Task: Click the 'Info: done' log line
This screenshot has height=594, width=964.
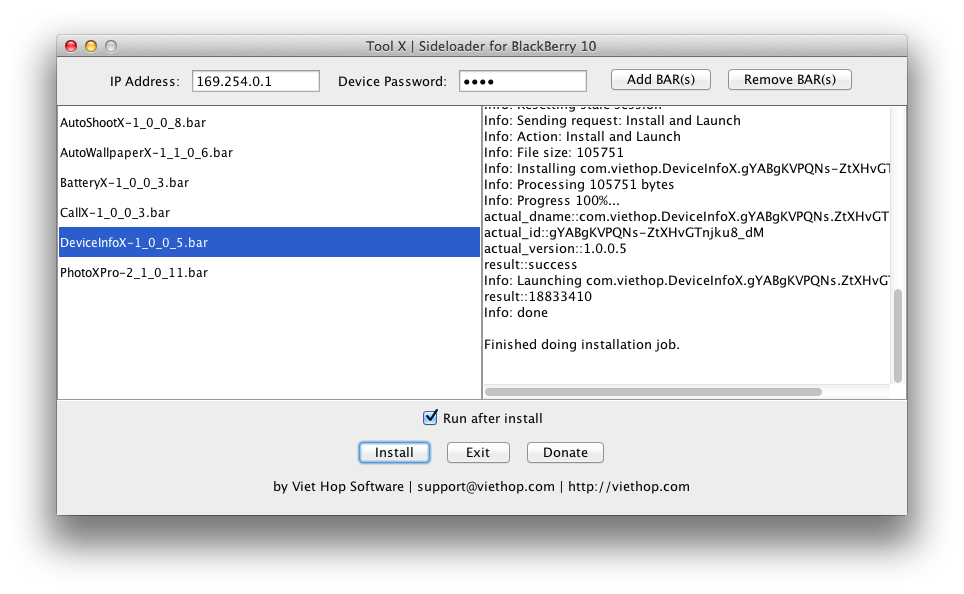Action: (516, 312)
